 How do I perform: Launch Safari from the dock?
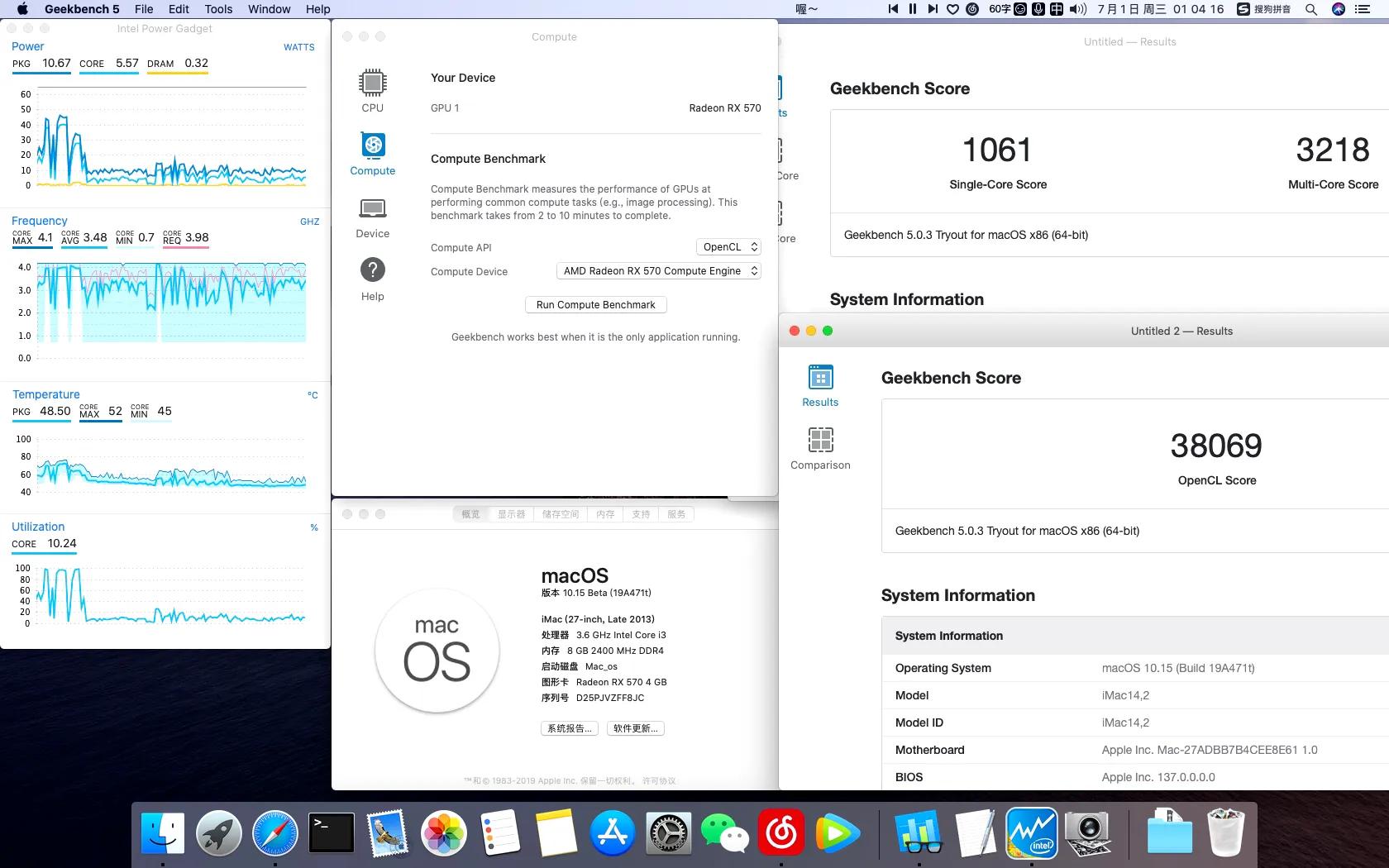tap(275, 832)
